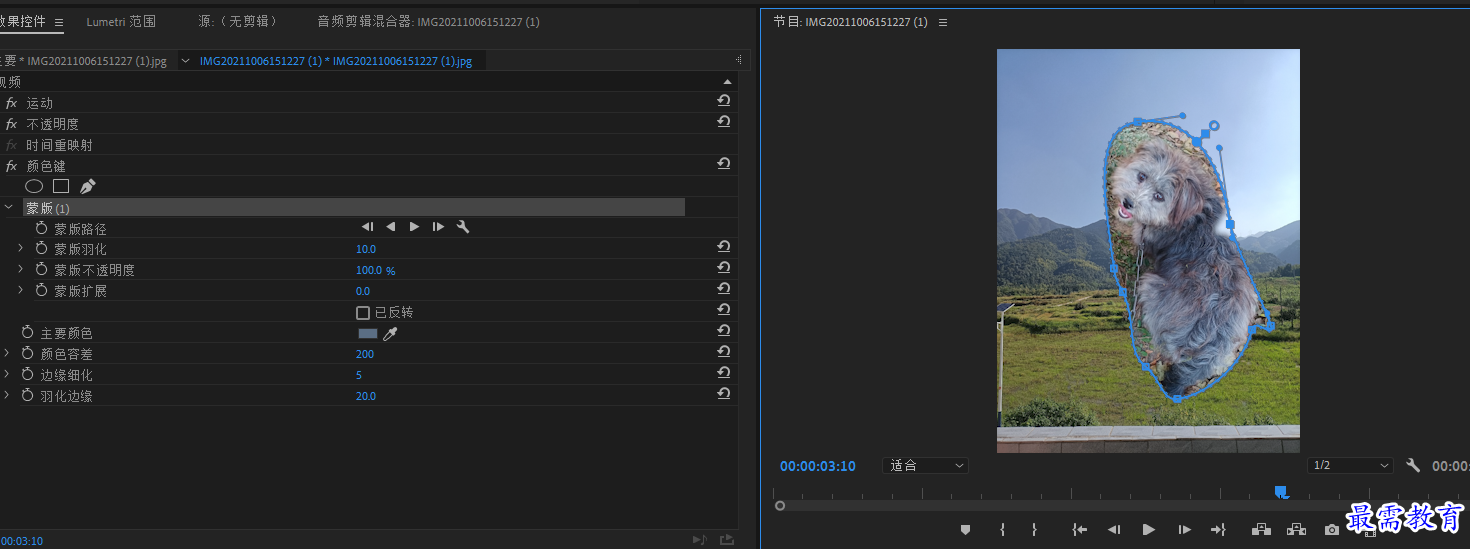Toggle animation stopwatch for 蒙版路径

41,228
